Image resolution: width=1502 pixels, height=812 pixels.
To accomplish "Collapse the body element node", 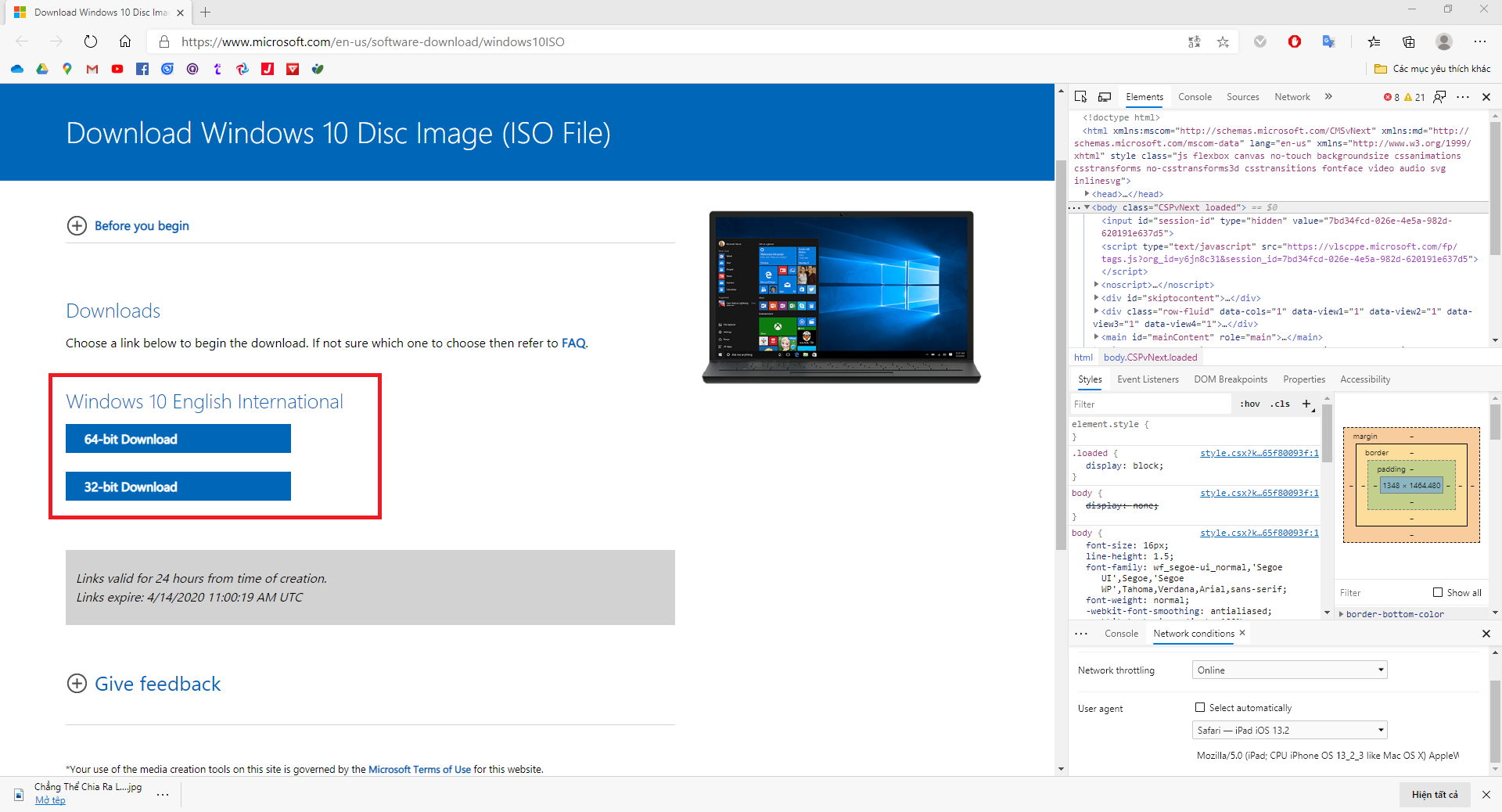I will pyautogui.click(x=1087, y=207).
